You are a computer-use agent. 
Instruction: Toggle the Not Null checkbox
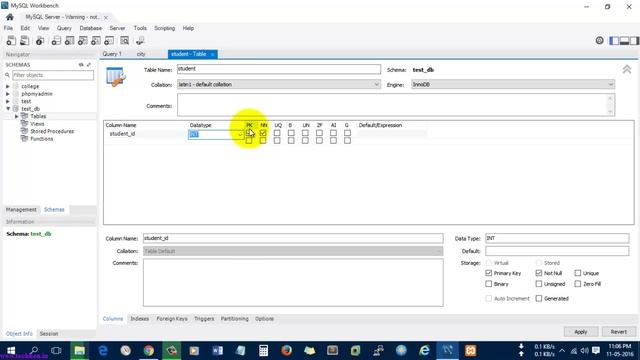coord(539,273)
